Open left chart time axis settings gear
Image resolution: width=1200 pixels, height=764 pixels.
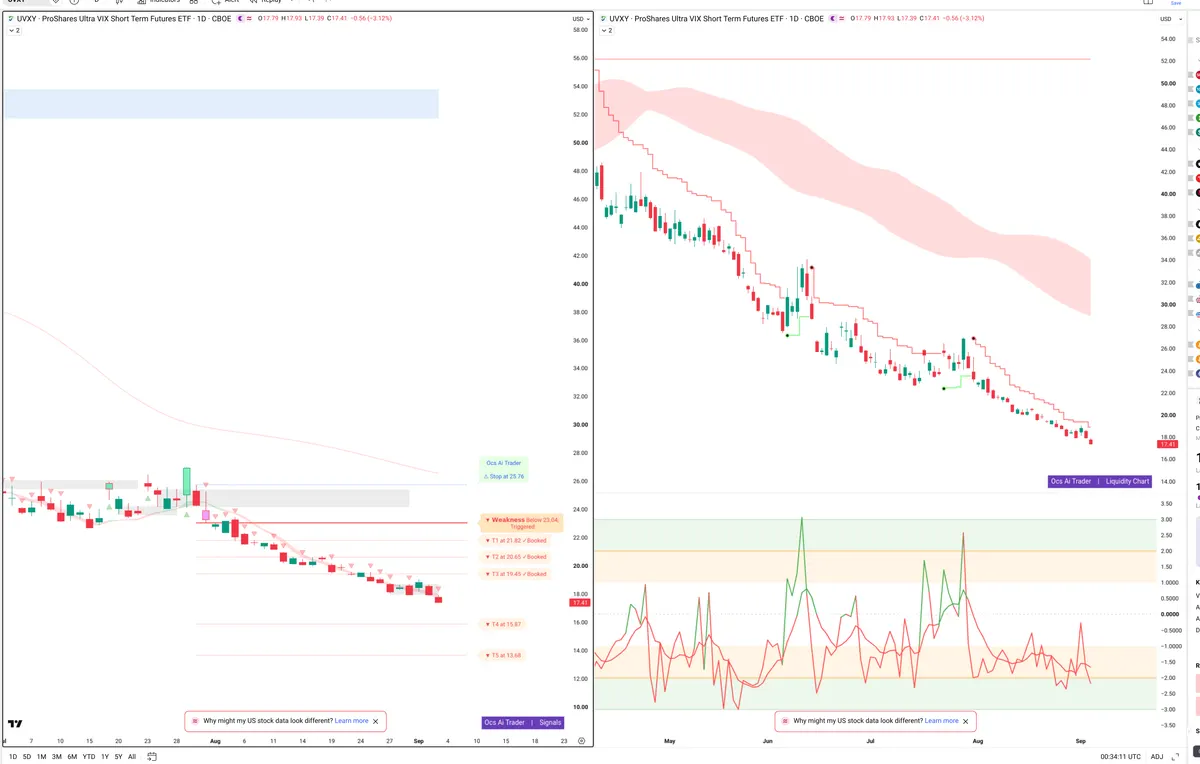582,742
